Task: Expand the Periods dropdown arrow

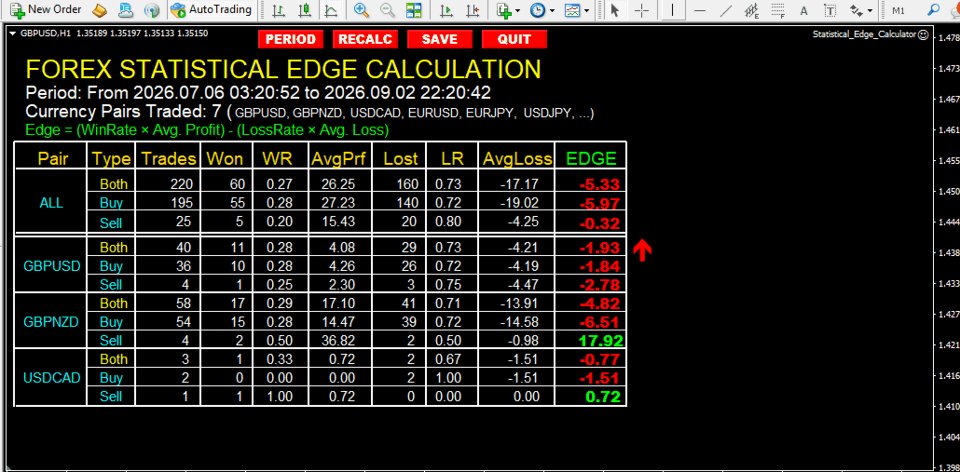Action: pyautogui.click(x=552, y=10)
